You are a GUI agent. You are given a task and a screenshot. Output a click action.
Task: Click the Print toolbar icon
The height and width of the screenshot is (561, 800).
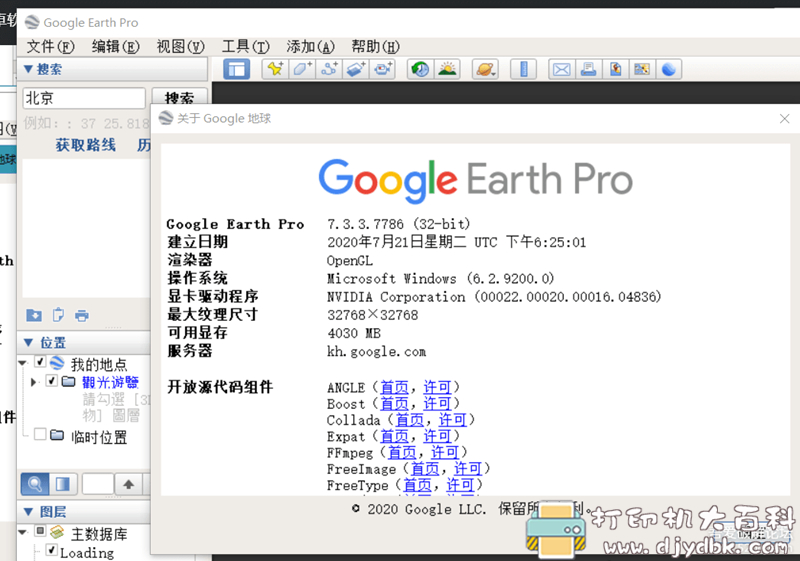pyautogui.click(x=588, y=69)
